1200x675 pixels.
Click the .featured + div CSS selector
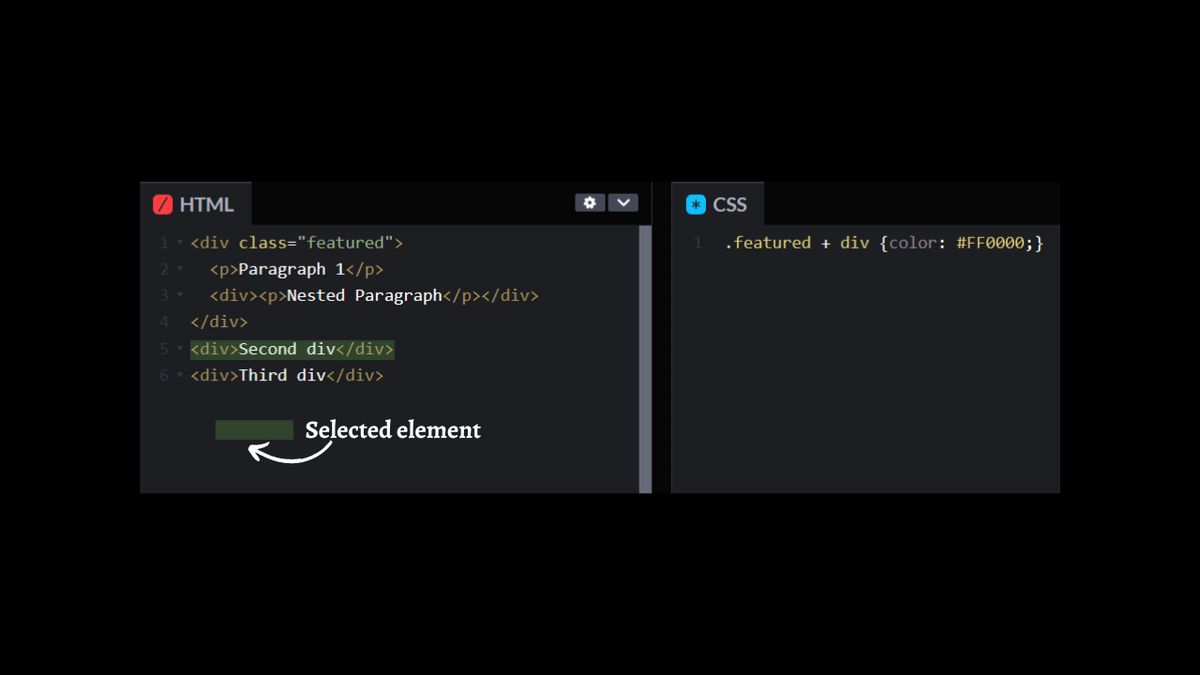(x=796, y=243)
